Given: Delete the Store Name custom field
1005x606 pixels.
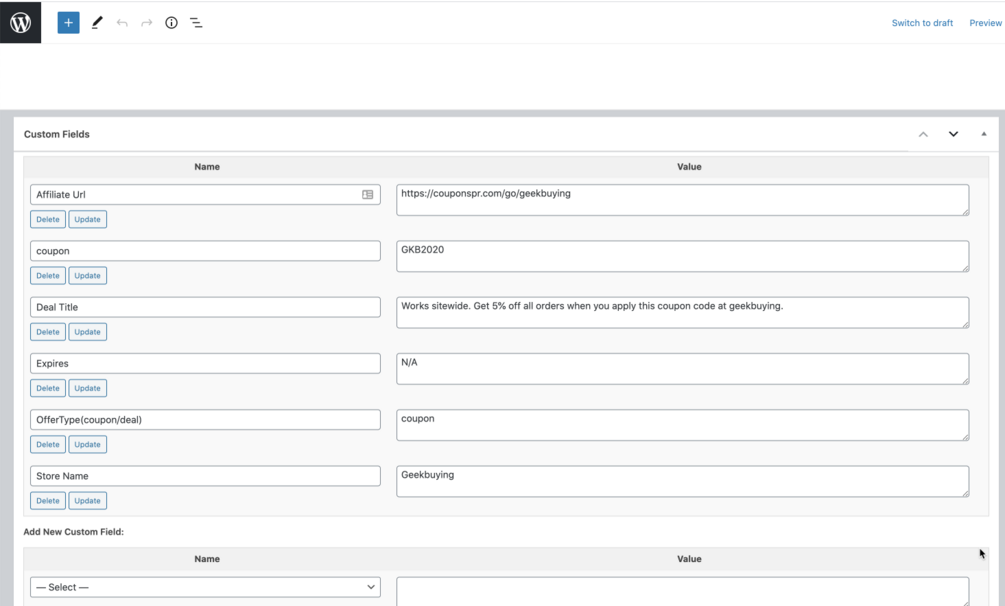Looking at the screenshot, I should [48, 501].
